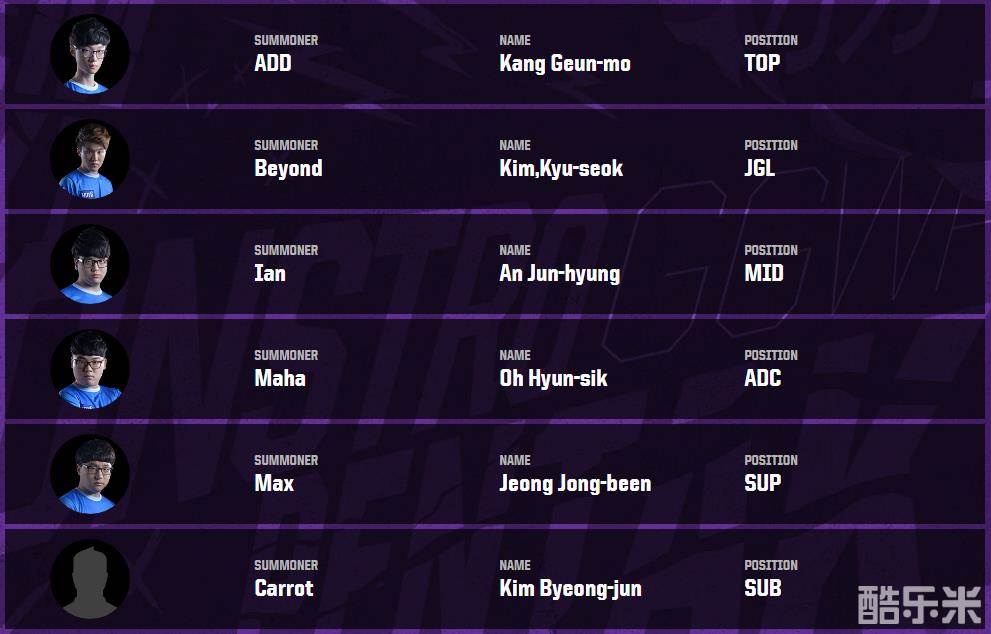Click player name Kim,Kyu-seok
991x634 pixels.
click(x=561, y=169)
